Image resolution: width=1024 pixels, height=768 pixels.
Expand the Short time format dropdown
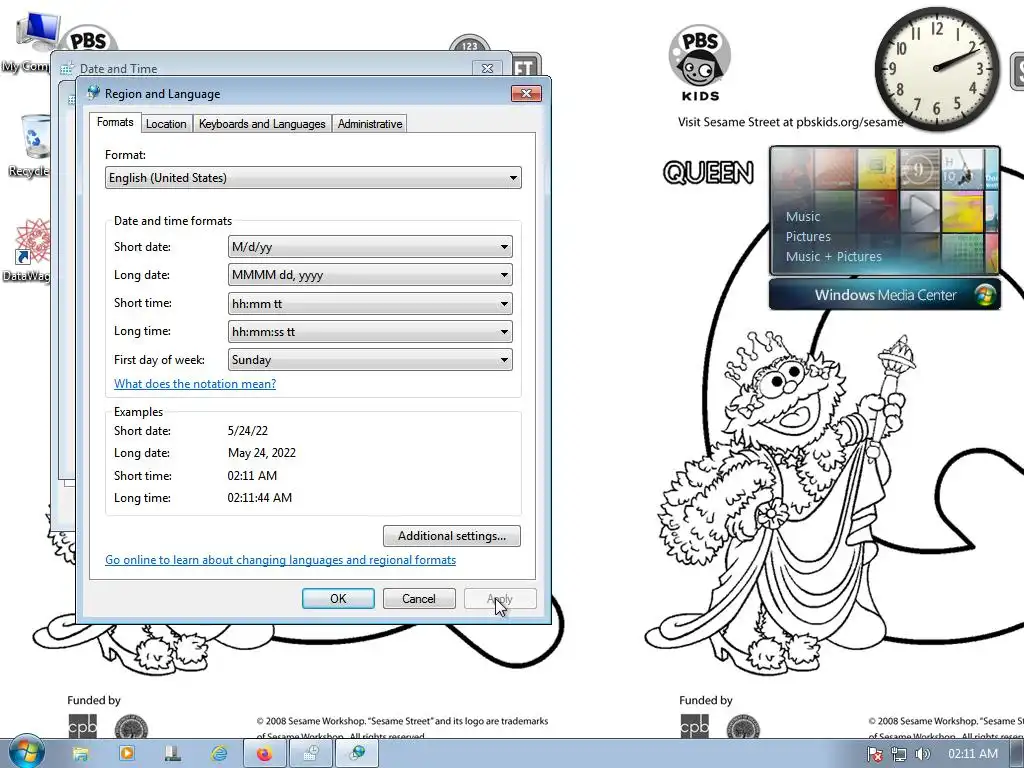pos(370,304)
